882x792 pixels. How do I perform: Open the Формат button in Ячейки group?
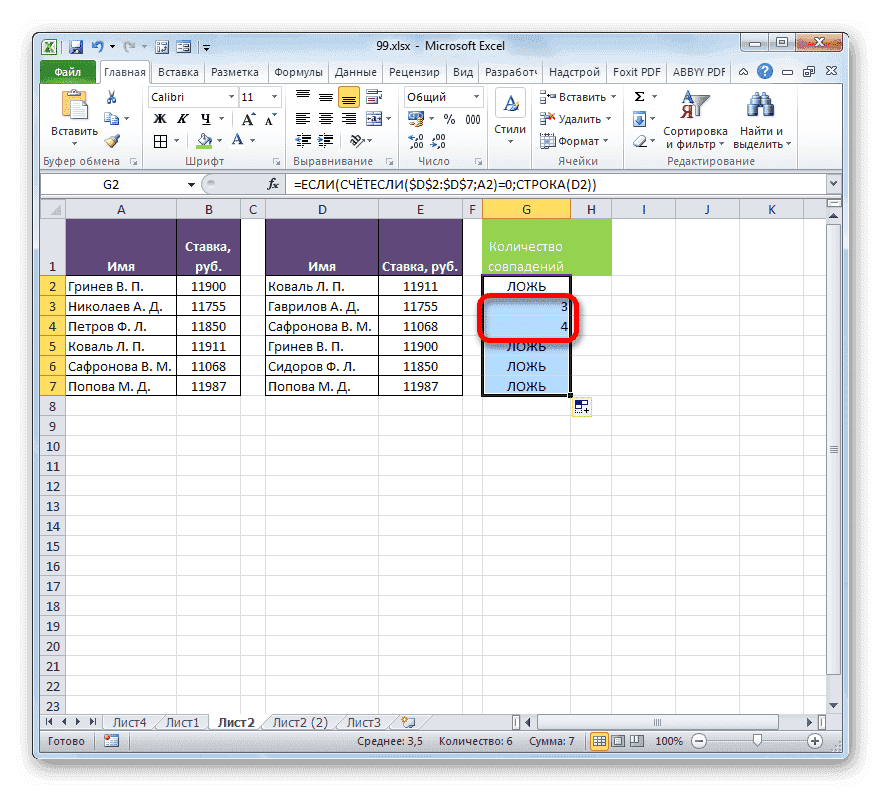(577, 140)
